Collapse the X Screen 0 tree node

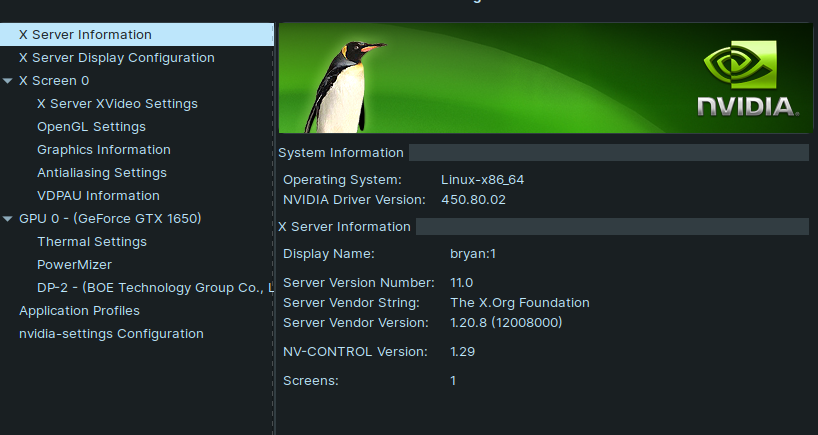[8, 81]
